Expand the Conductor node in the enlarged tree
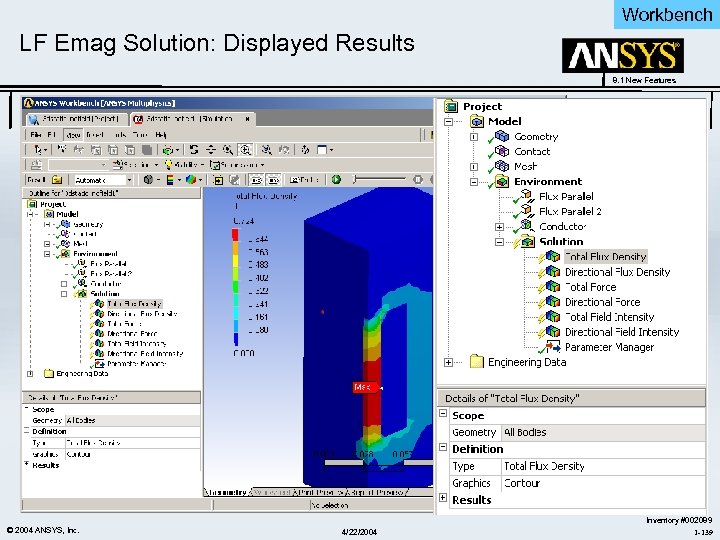Viewport: 720px width, 540px height. (499, 227)
